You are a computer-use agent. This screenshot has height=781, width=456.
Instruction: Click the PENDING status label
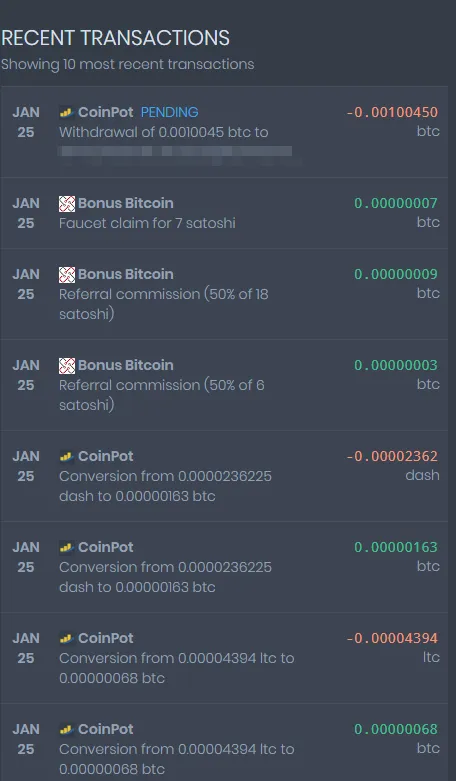tap(169, 113)
